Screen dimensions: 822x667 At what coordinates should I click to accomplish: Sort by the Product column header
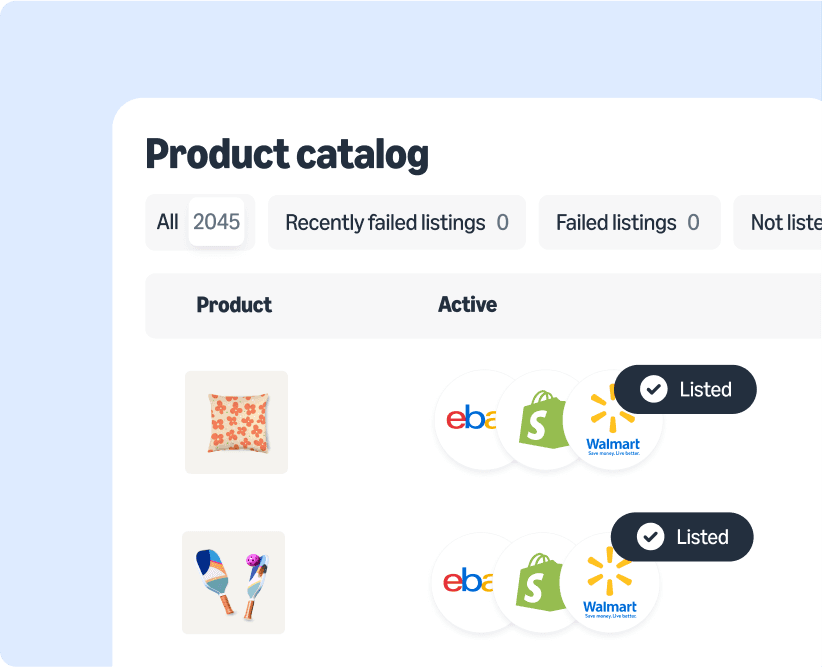(x=234, y=305)
